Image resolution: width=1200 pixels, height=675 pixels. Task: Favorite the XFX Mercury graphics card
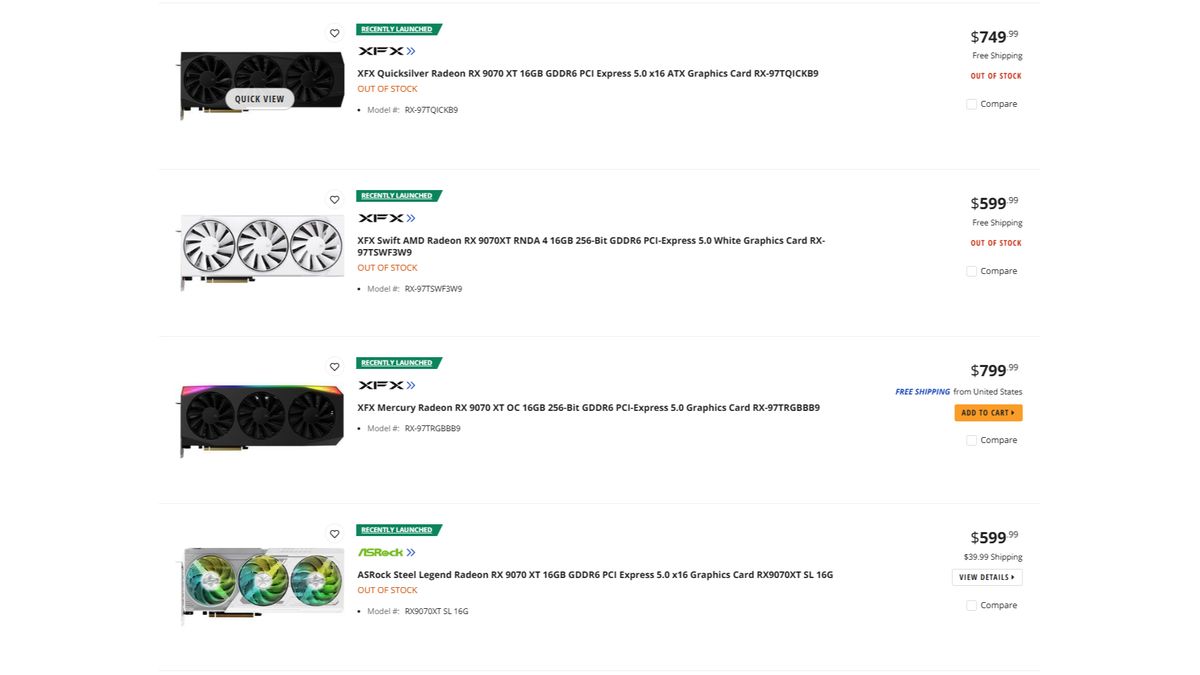(x=335, y=366)
